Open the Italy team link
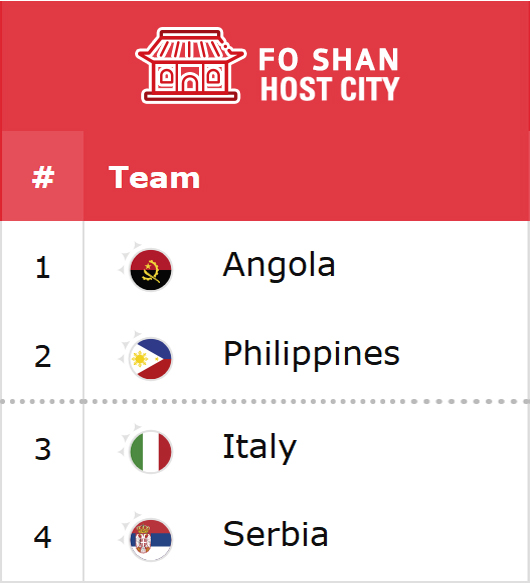 point(259,448)
